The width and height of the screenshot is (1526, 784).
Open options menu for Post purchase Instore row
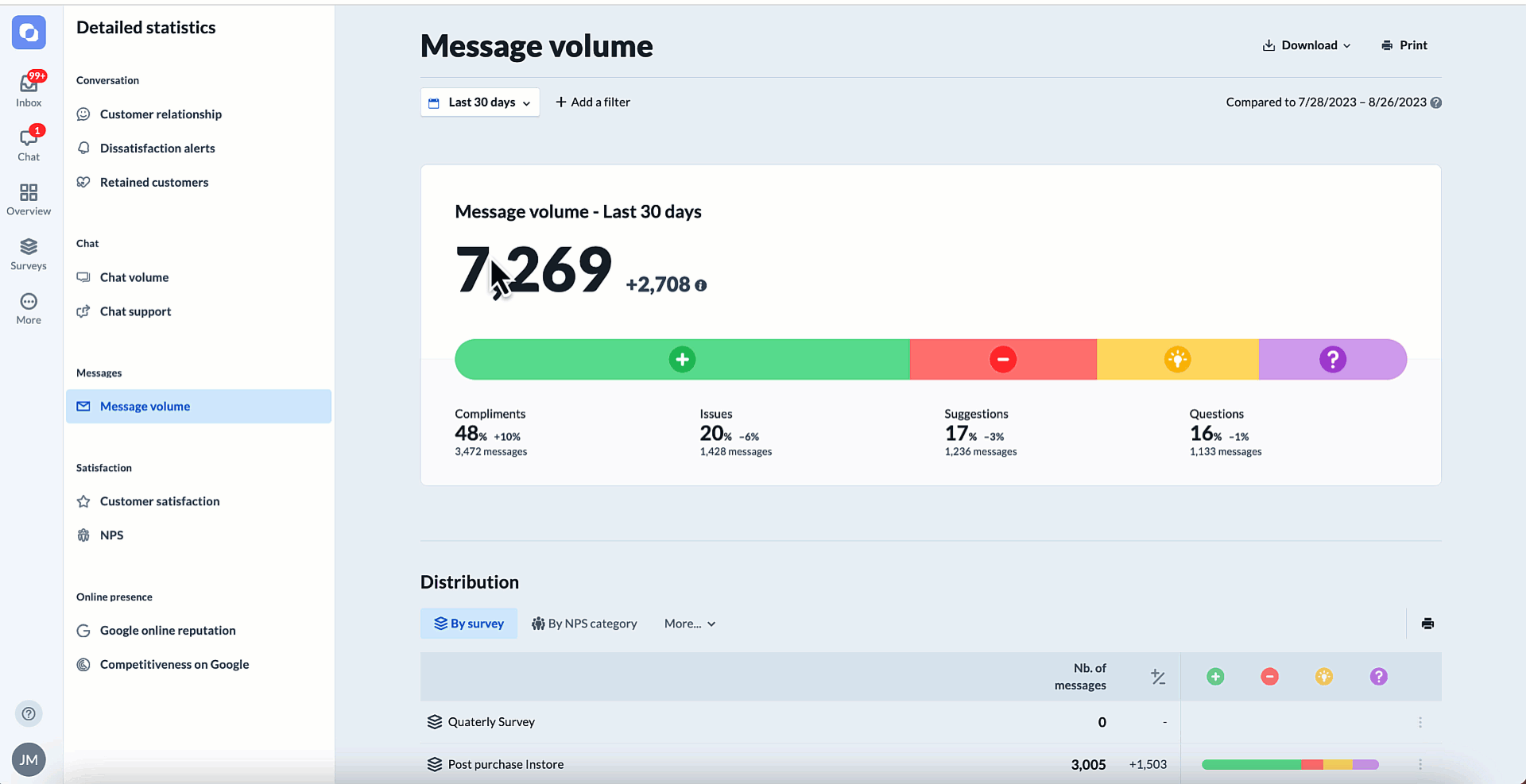point(1420,764)
